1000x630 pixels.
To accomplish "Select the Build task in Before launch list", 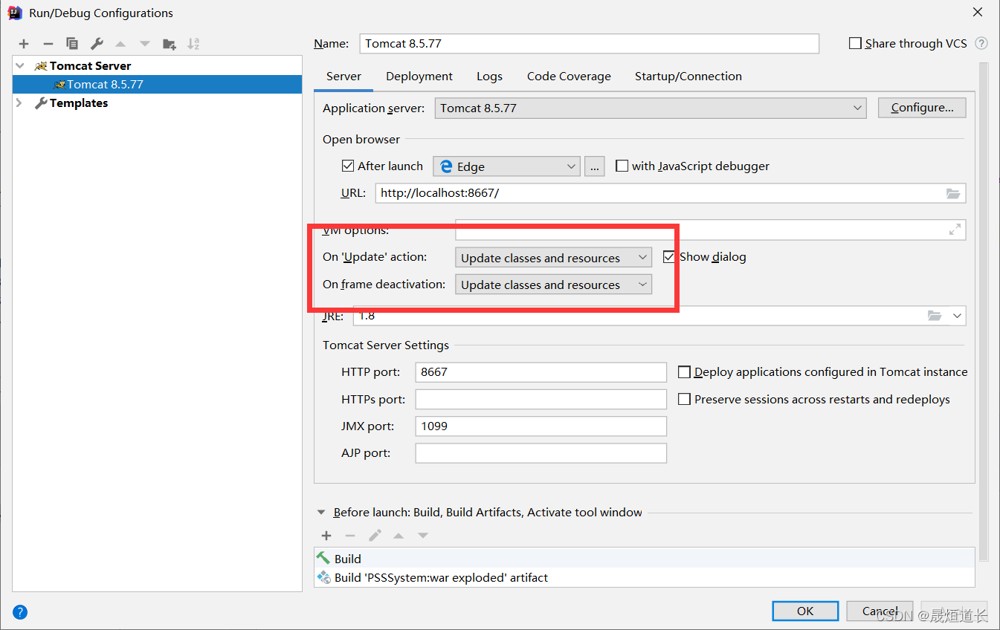I will 644,559.
